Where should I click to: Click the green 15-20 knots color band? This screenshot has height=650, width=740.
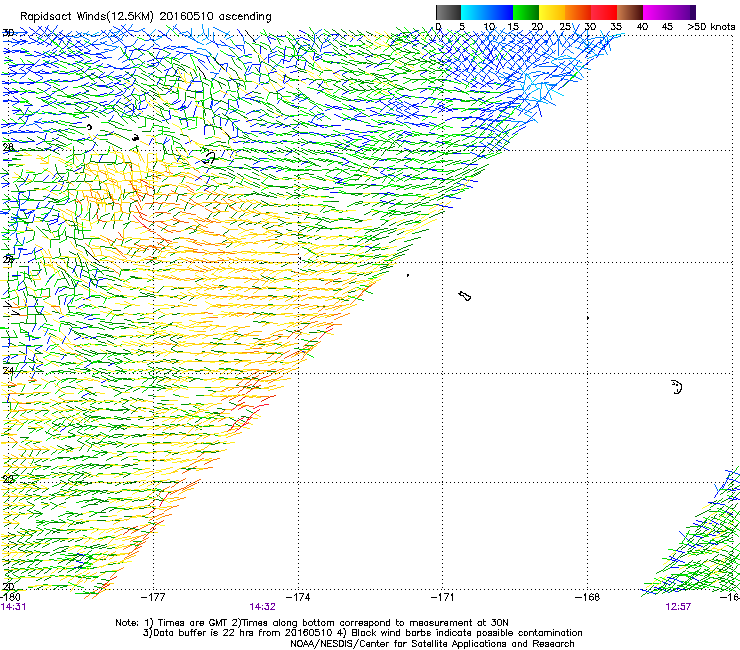(x=526, y=12)
